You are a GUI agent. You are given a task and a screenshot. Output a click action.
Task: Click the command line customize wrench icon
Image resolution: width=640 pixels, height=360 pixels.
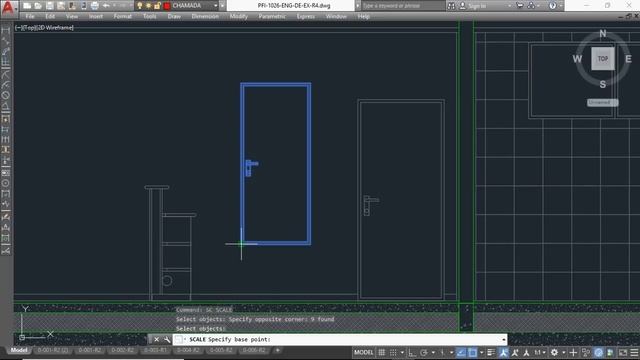(167, 339)
